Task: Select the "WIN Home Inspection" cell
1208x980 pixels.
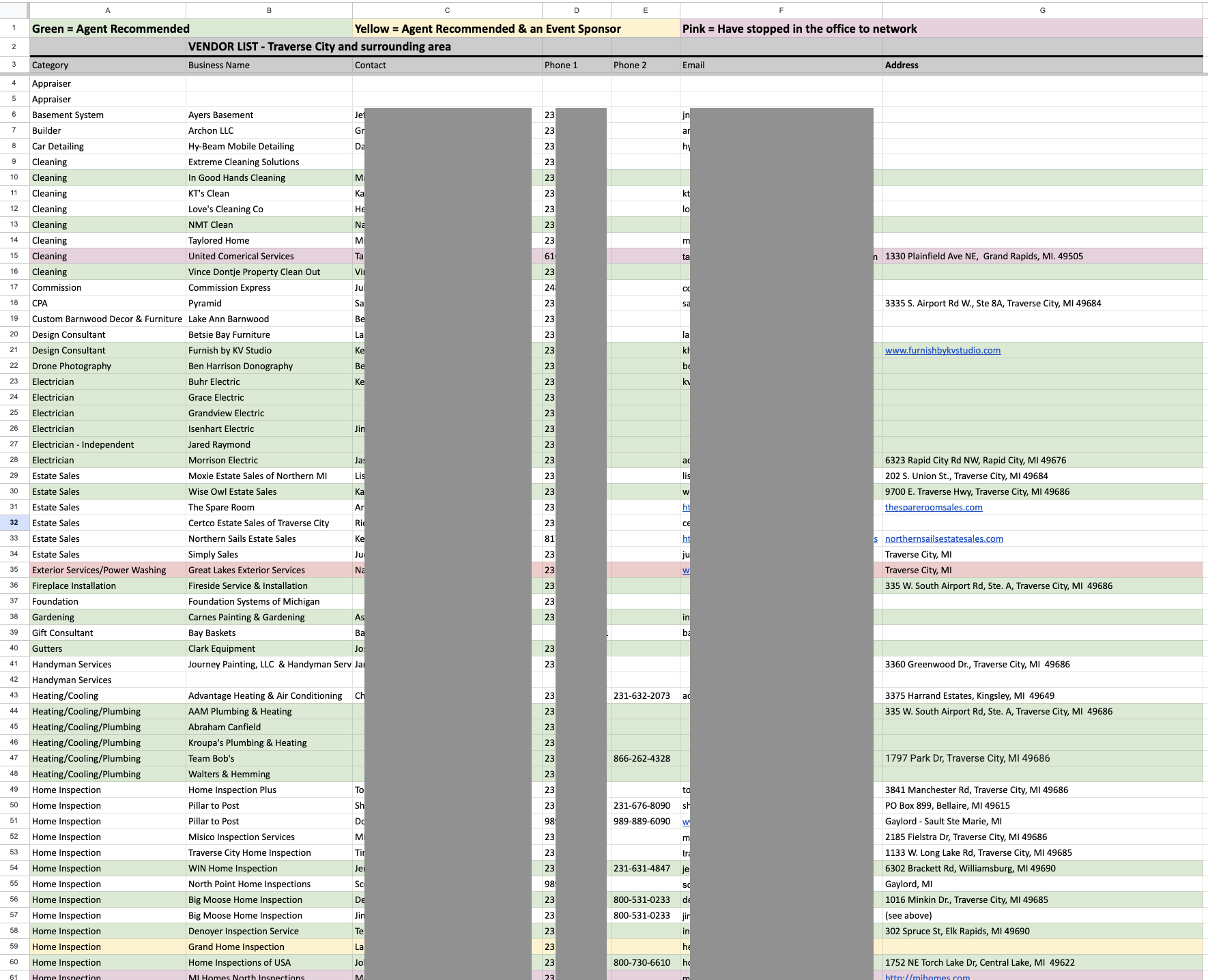Action: (269, 868)
